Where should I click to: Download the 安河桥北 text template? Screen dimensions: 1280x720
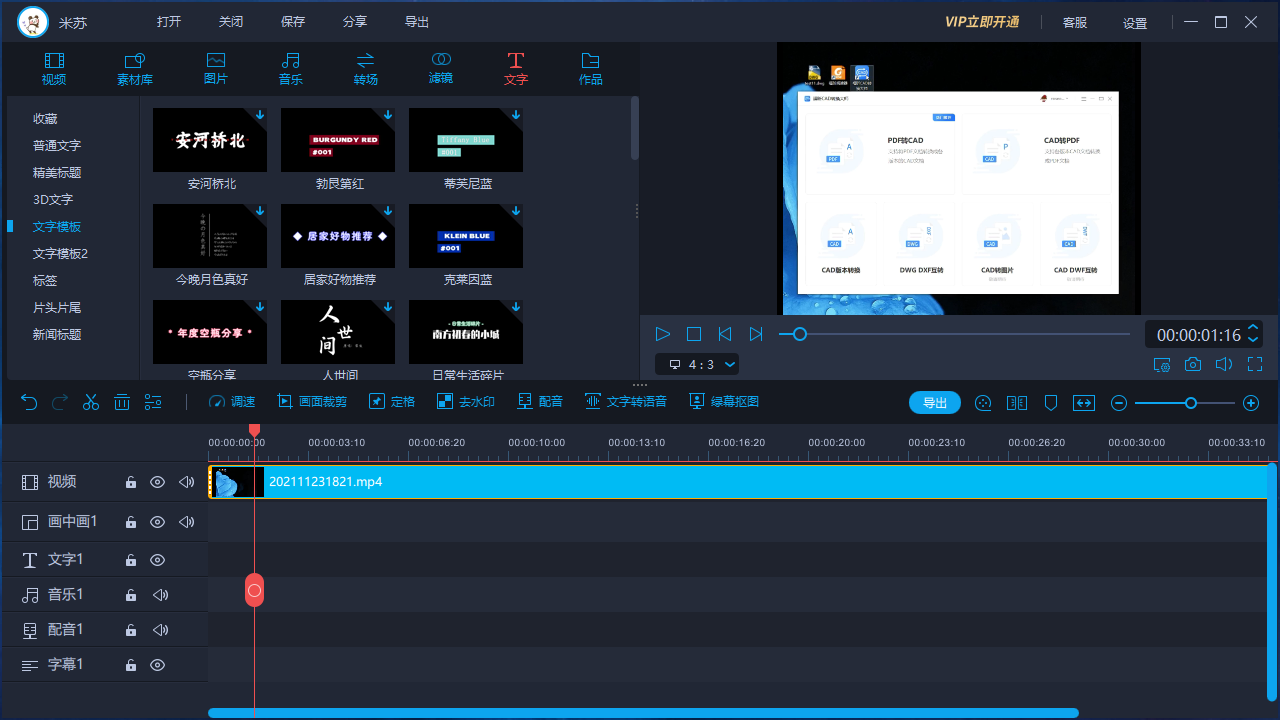tap(260, 116)
